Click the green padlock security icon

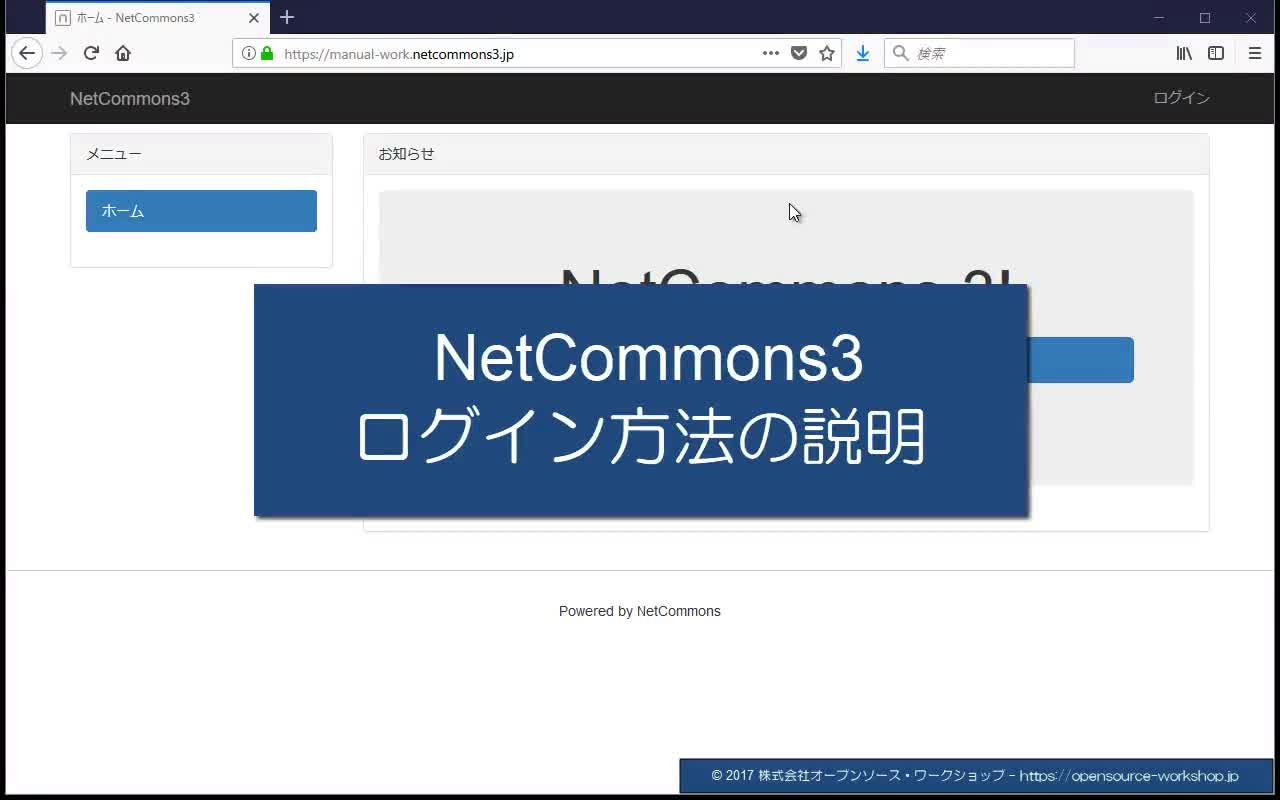[267, 53]
